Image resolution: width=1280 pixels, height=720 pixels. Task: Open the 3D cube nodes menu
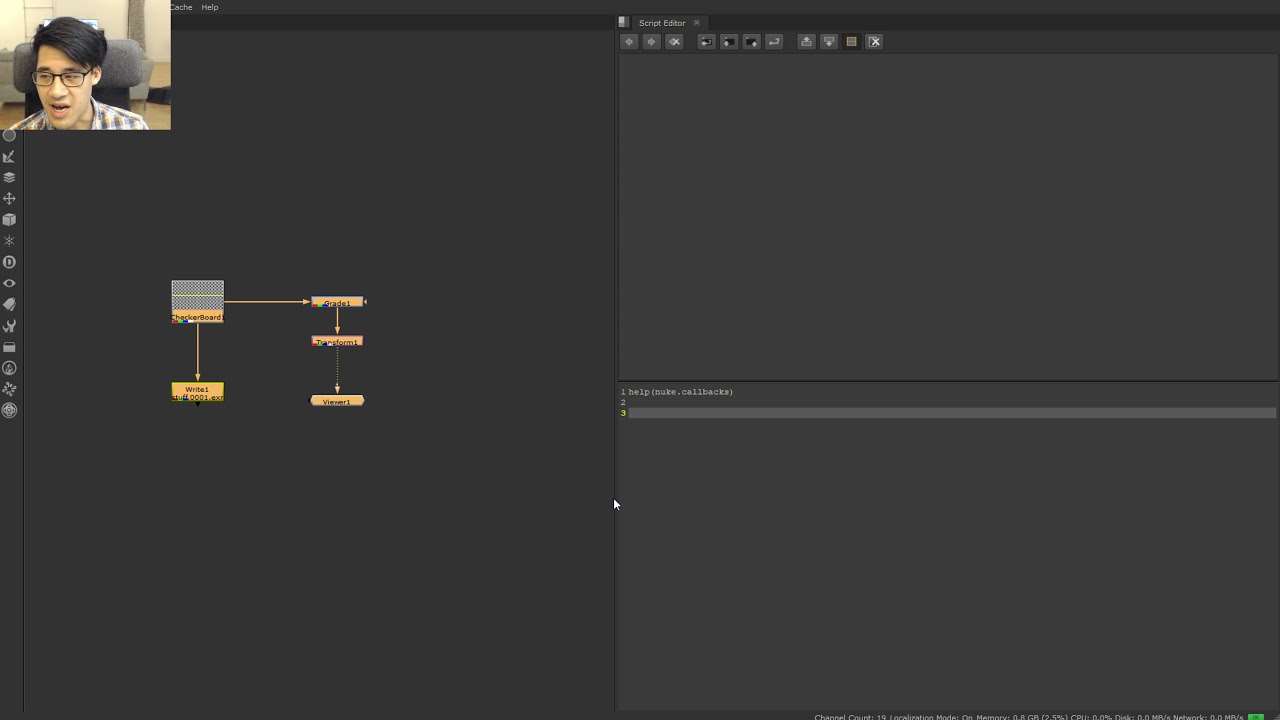click(x=9, y=219)
